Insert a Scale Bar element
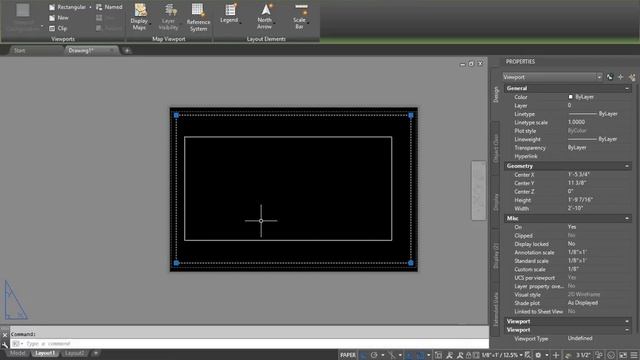 tap(300, 16)
